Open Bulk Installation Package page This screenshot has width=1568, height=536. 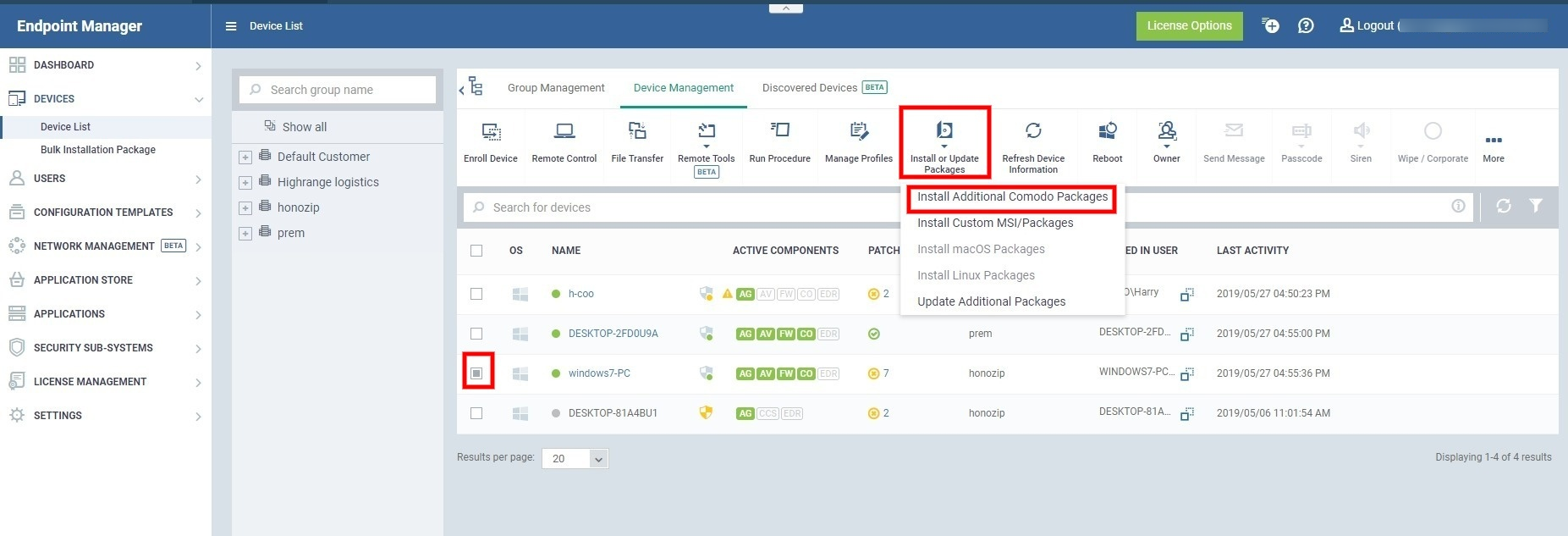coord(98,150)
